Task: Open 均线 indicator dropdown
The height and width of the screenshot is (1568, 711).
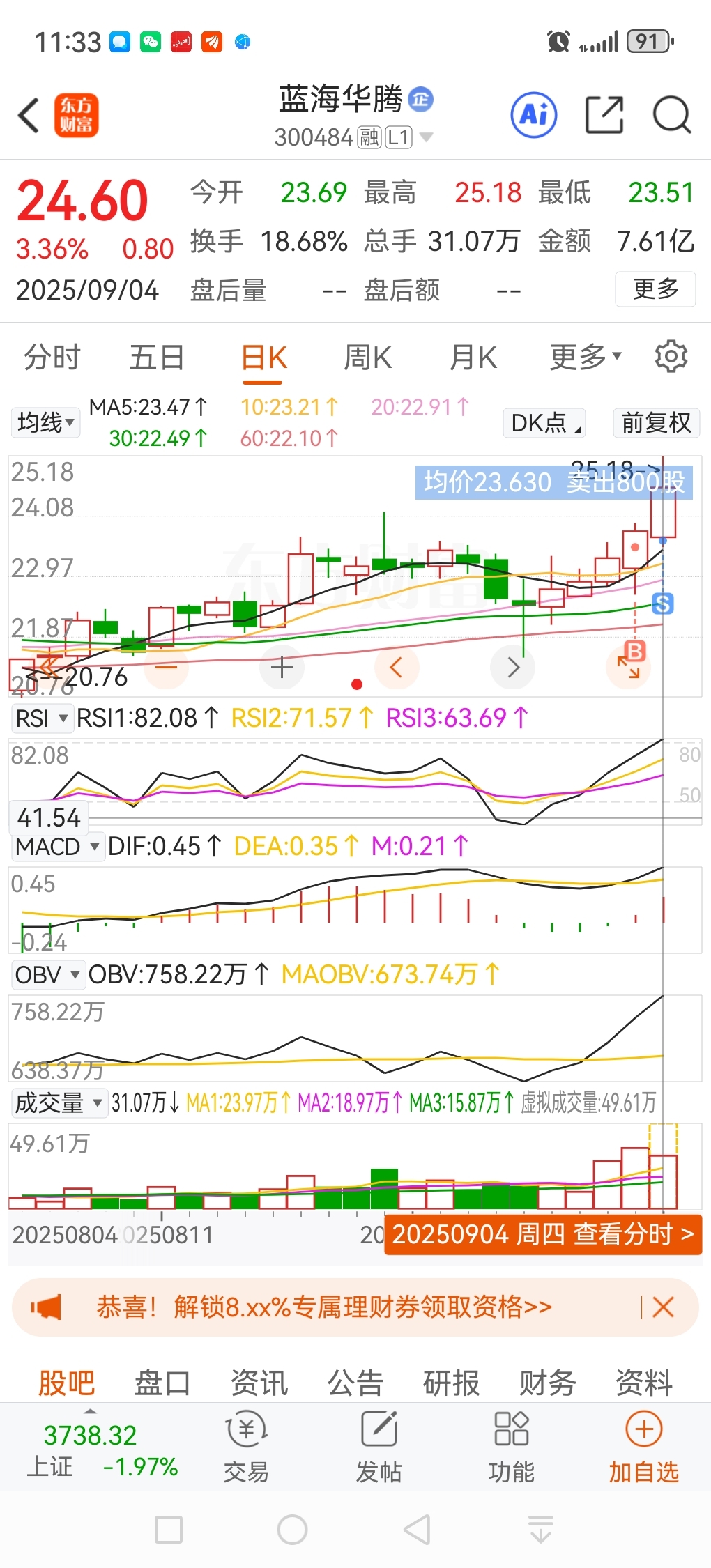Action: click(x=46, y=422)
